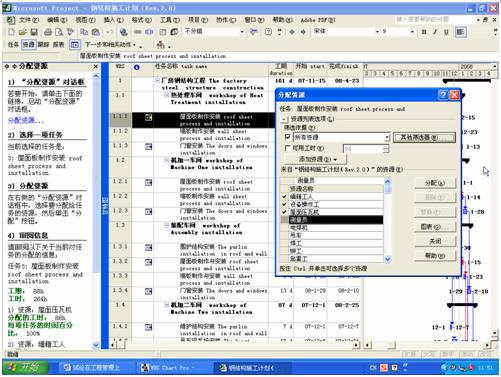Toggle the 所有资源 filter checkbox
The width and height of the screenshot is (501, 377).
pos(288,137)
